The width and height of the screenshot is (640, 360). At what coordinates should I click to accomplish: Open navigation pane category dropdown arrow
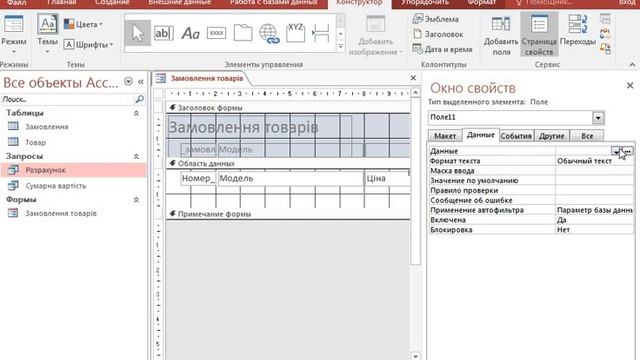pyautogui.click(x=128, y=82)
